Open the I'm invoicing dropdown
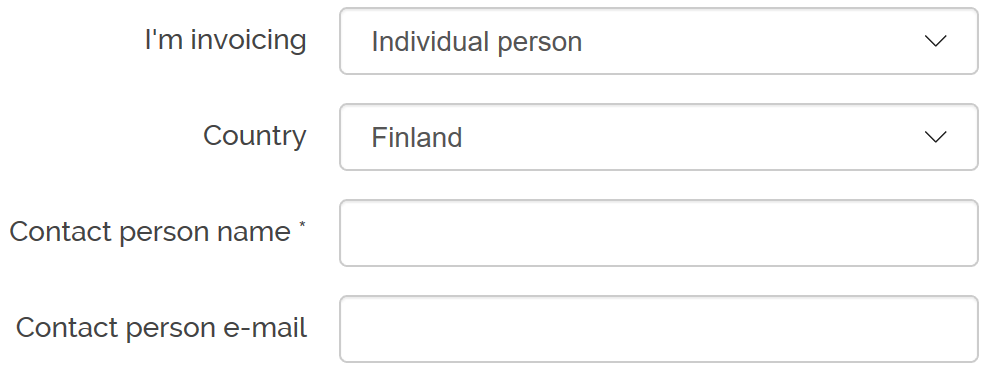 (659, 41)
